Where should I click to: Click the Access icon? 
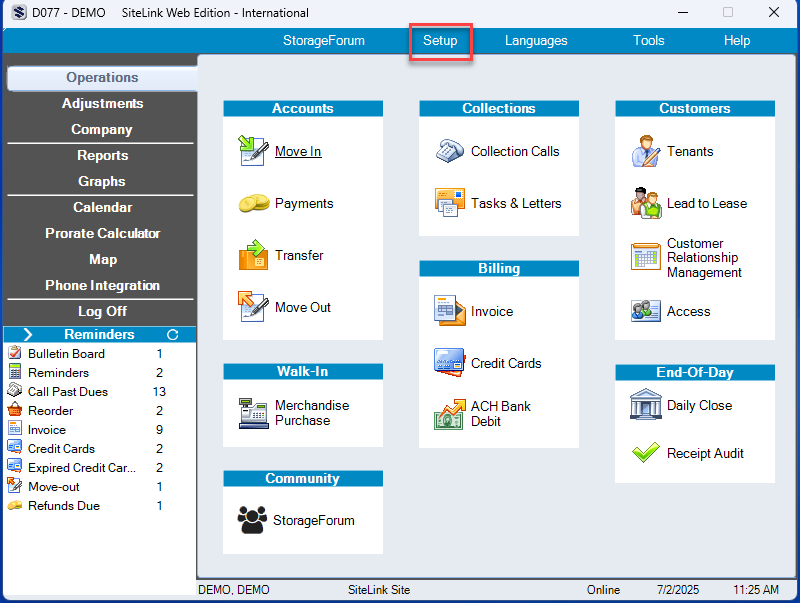pyautogui.click(x=645, y=310)
